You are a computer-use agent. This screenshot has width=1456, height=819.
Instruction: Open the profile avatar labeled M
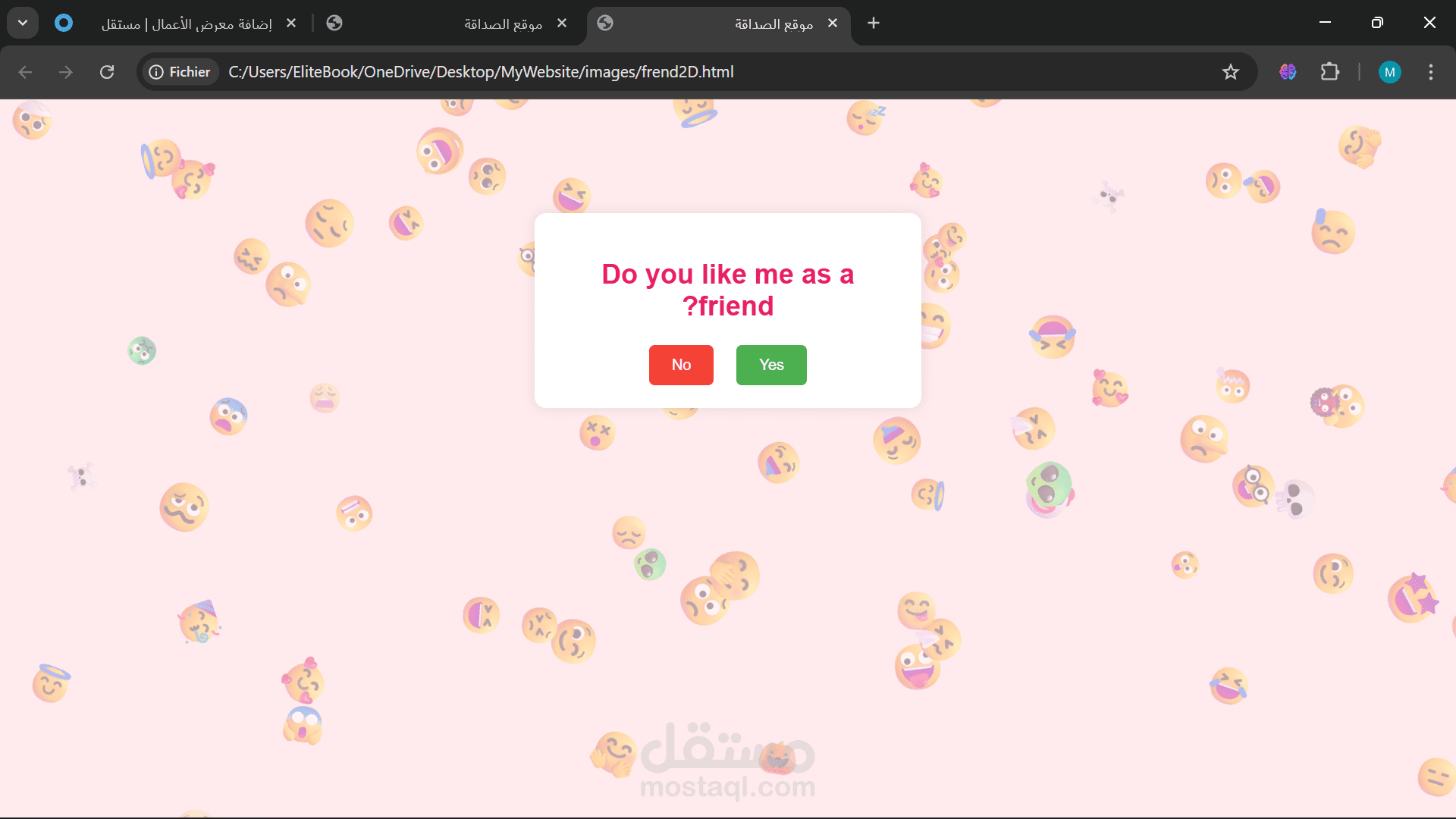pos(1390,72)
